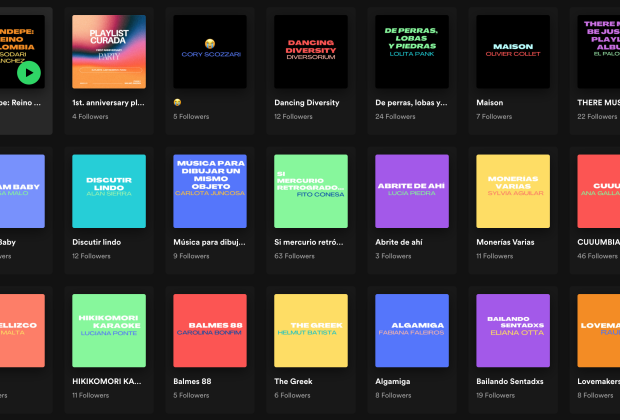Select Música para dibujar playlist cover
This screenshot has height=420, width=620.
(x=210, y=191)
